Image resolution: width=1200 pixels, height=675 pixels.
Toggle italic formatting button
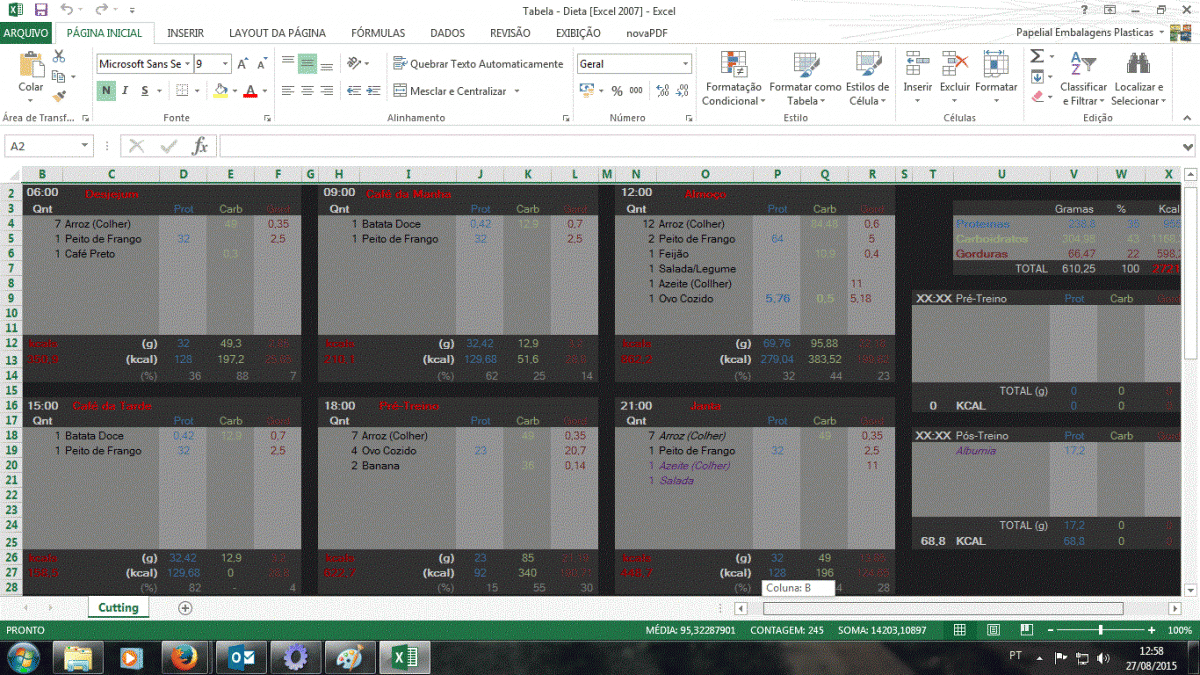coord(125,91)
